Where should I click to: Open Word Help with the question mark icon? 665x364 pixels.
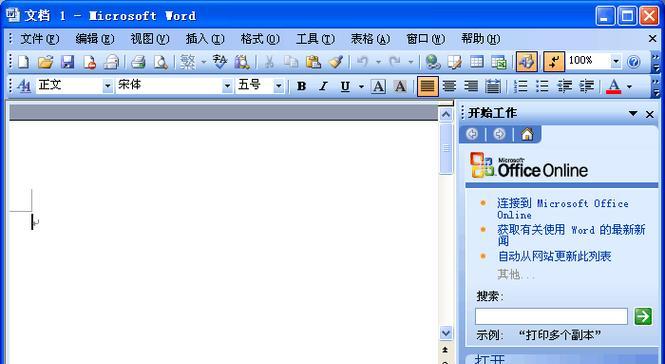tap(633, 62)
